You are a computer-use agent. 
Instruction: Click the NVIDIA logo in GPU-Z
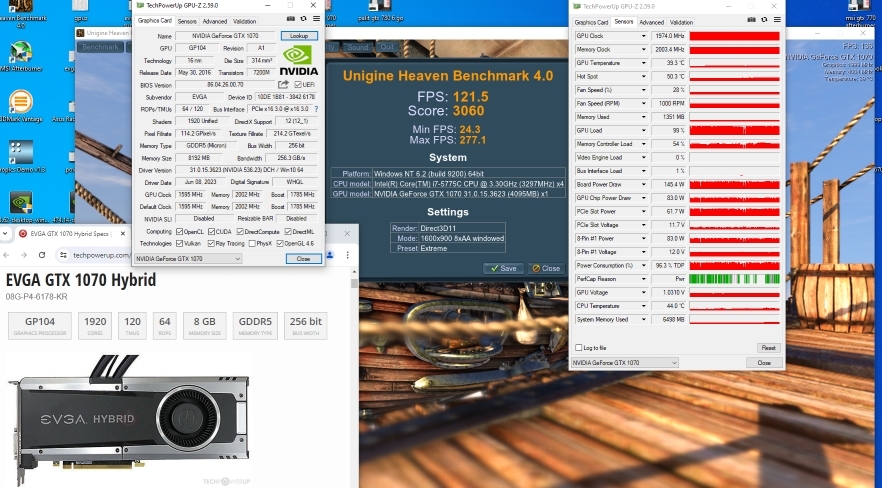coord(299,61)
